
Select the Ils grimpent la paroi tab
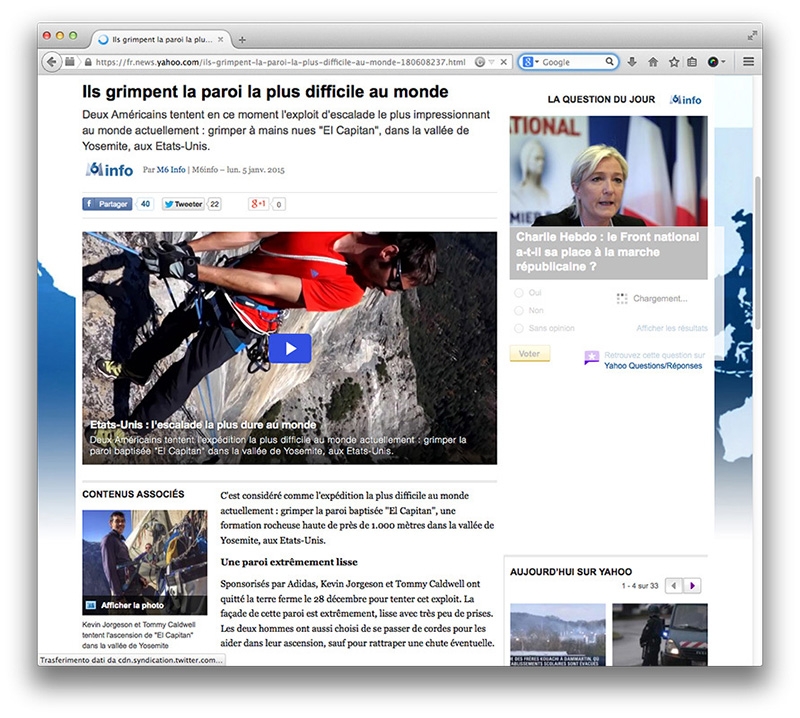pos(161,39)
